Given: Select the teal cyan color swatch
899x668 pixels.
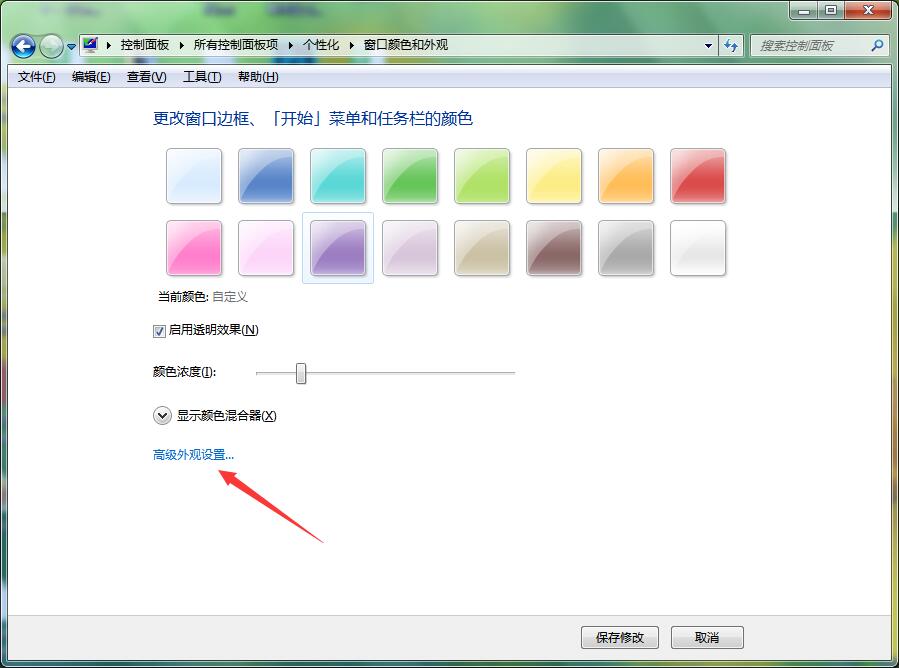Looking at the screenshot, I should (338, 176).
